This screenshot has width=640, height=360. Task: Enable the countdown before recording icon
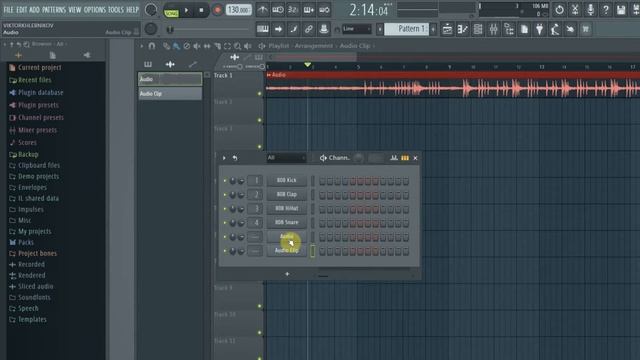click(x=293, y=9)
